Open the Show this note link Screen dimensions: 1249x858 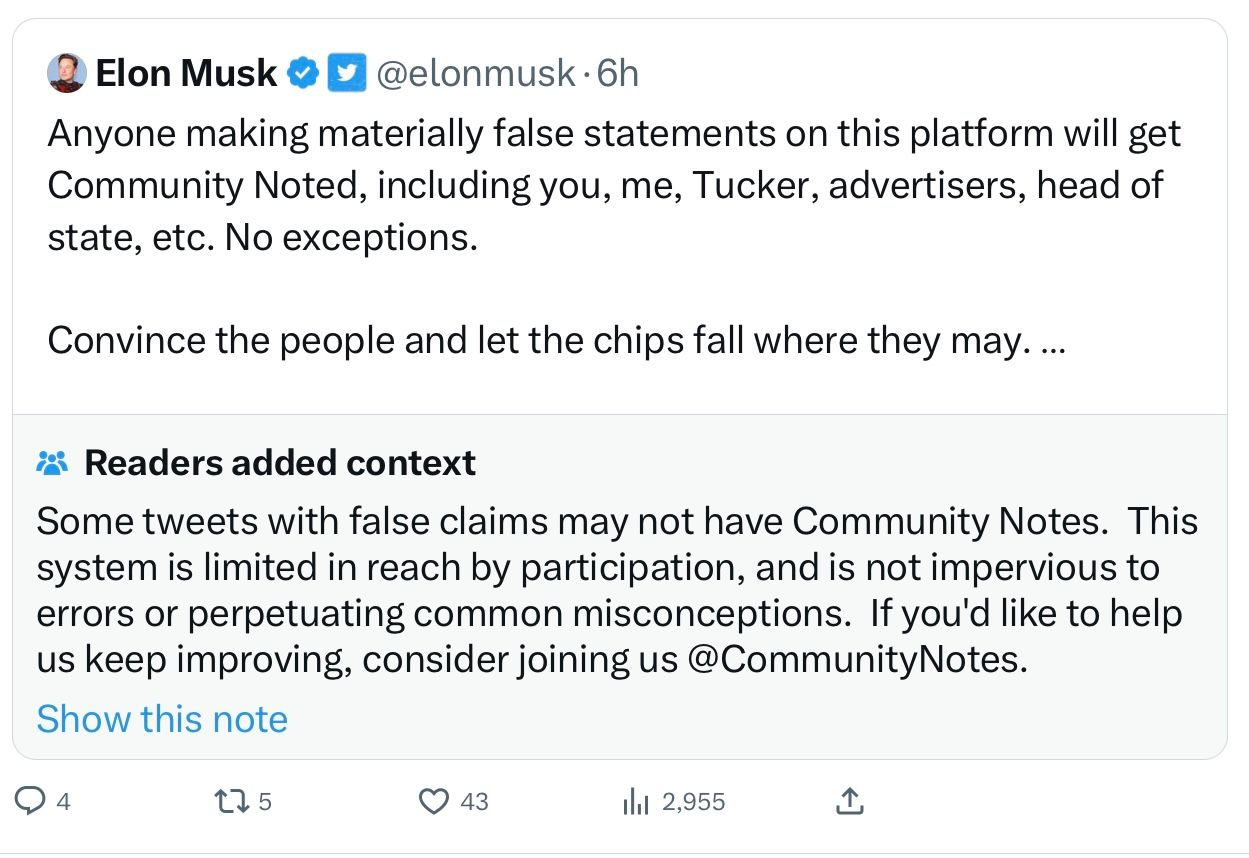pos(162,719)
